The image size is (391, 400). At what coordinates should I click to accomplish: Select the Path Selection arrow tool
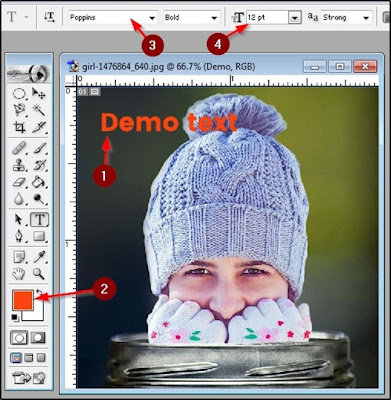pos(19,220)
